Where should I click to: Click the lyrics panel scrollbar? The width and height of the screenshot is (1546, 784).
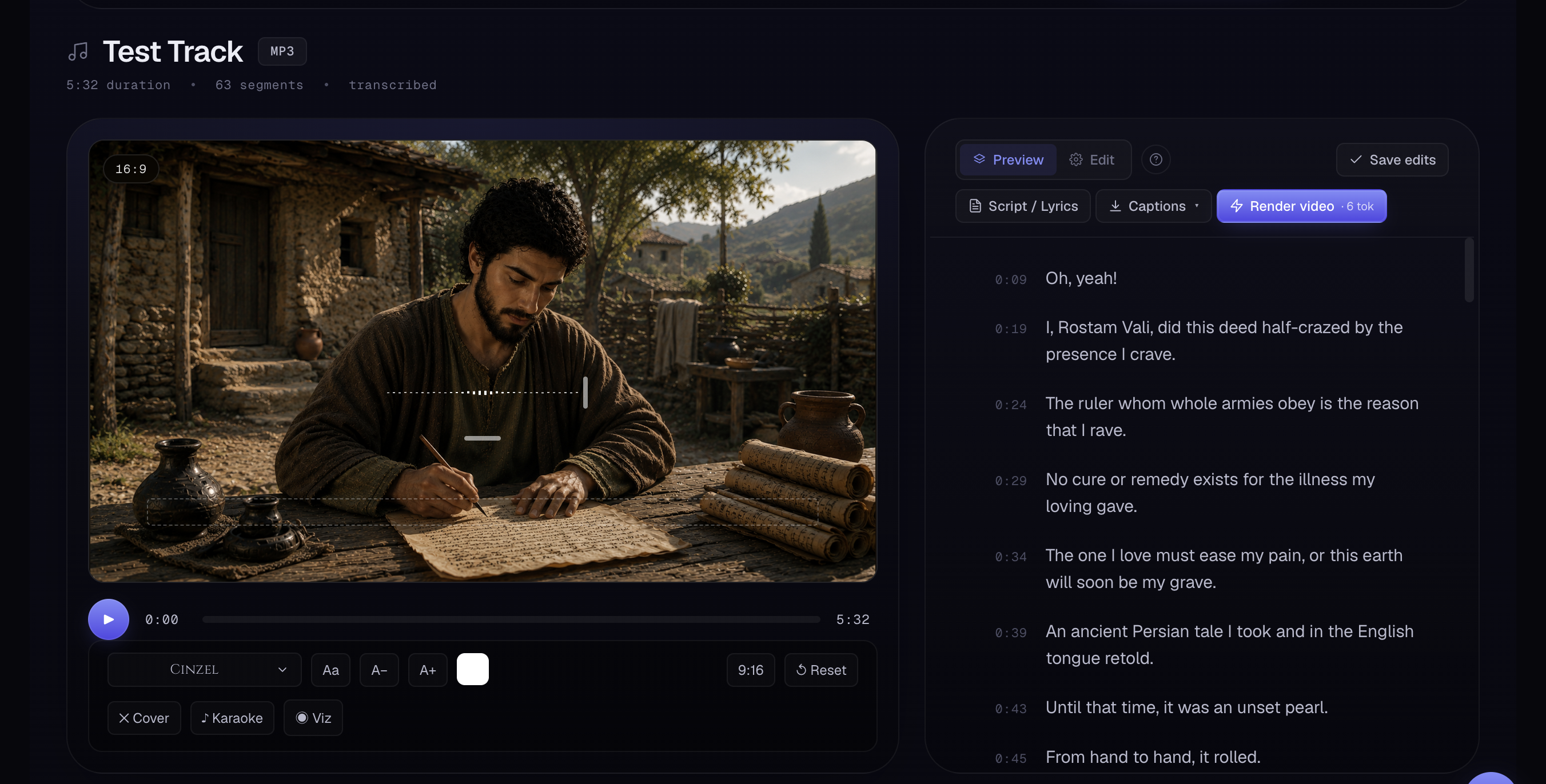(x=1469, y=270)
